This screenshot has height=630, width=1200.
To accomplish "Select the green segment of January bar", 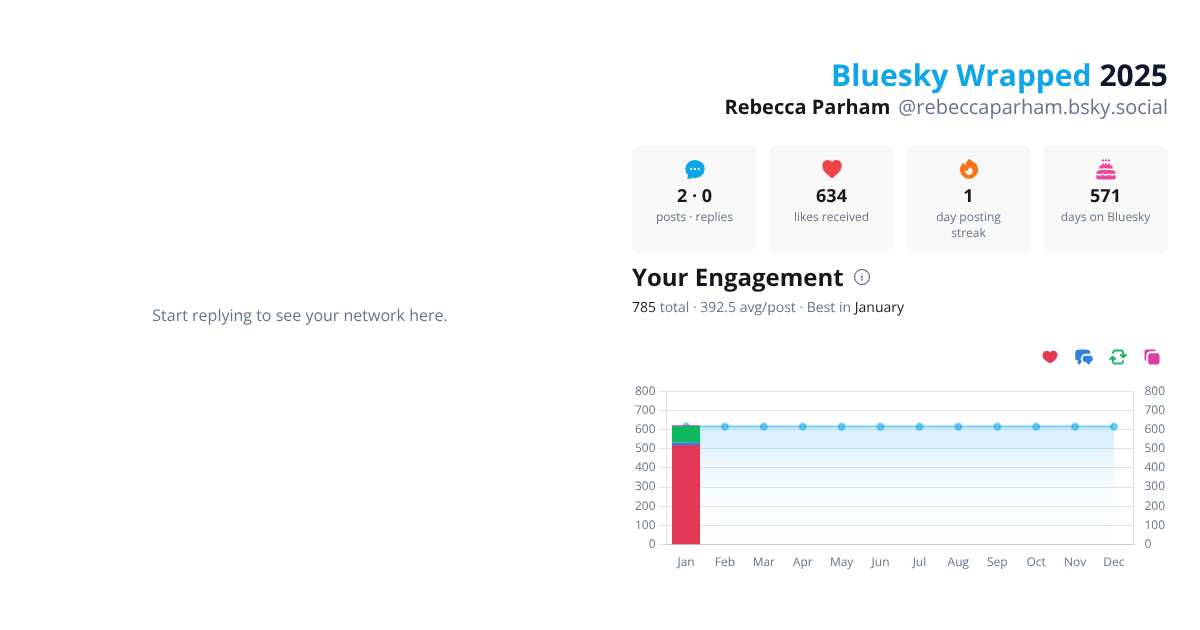I will click(x=686, y=433).
